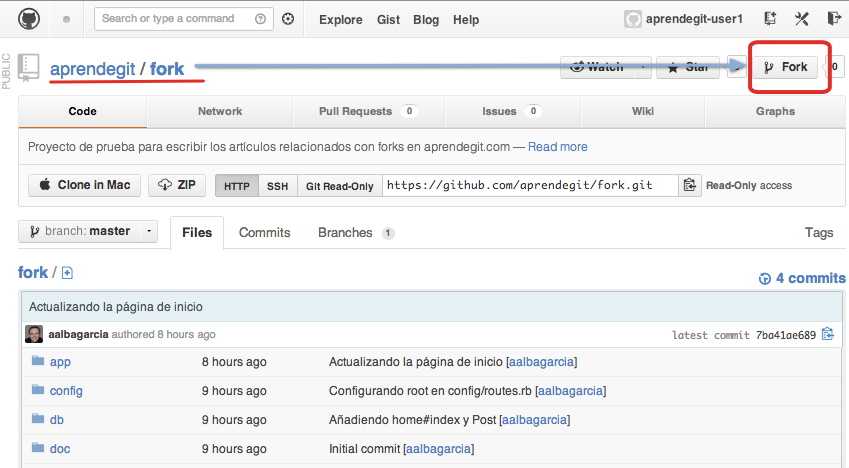Image resolution: width=849 pixels, height=468 pixels.
Task: Open account settings tools icon
Action: pyautogui.click(x=802, y=19)
